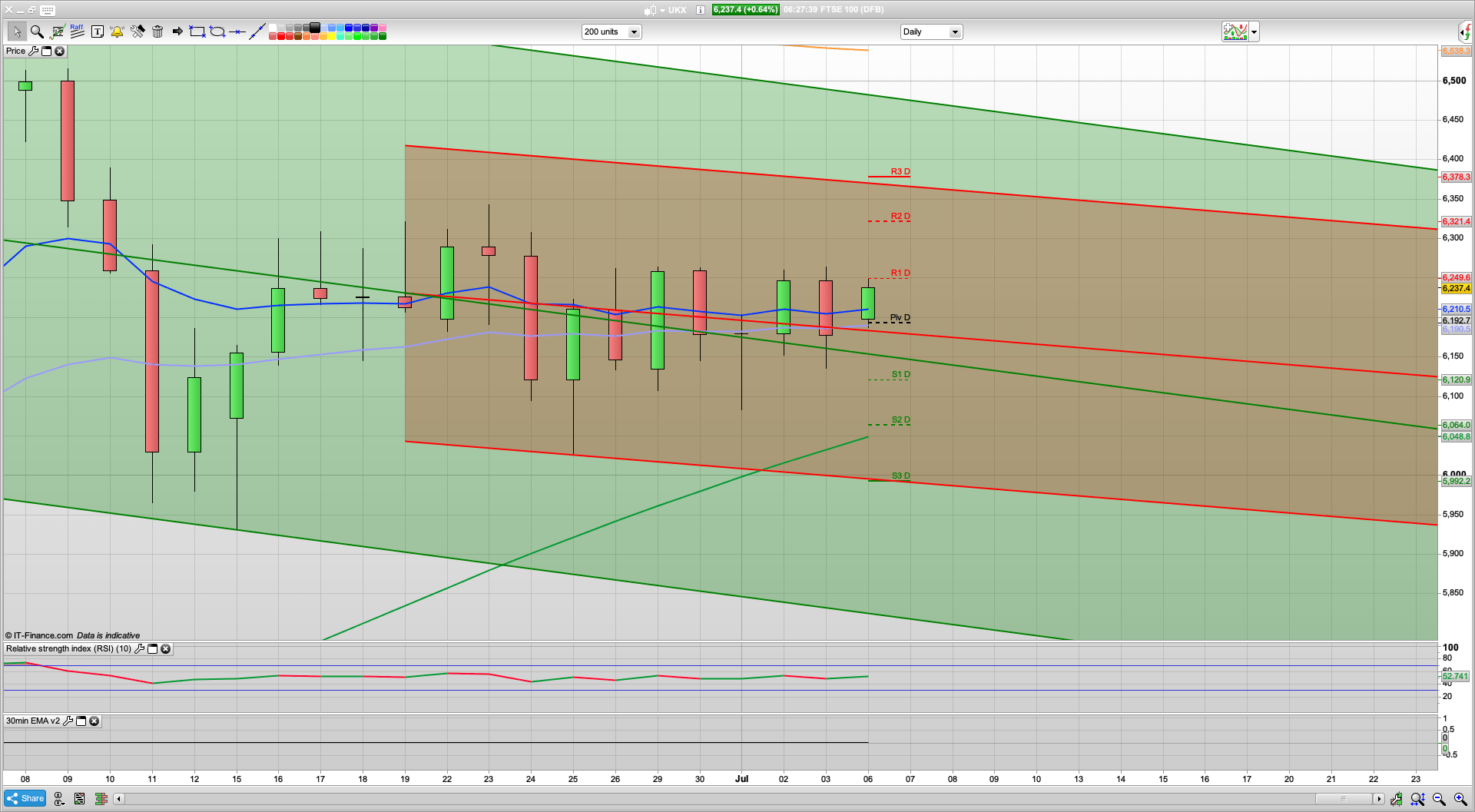
Task: Click the 6,237.4 price change label
Action: 745,10
